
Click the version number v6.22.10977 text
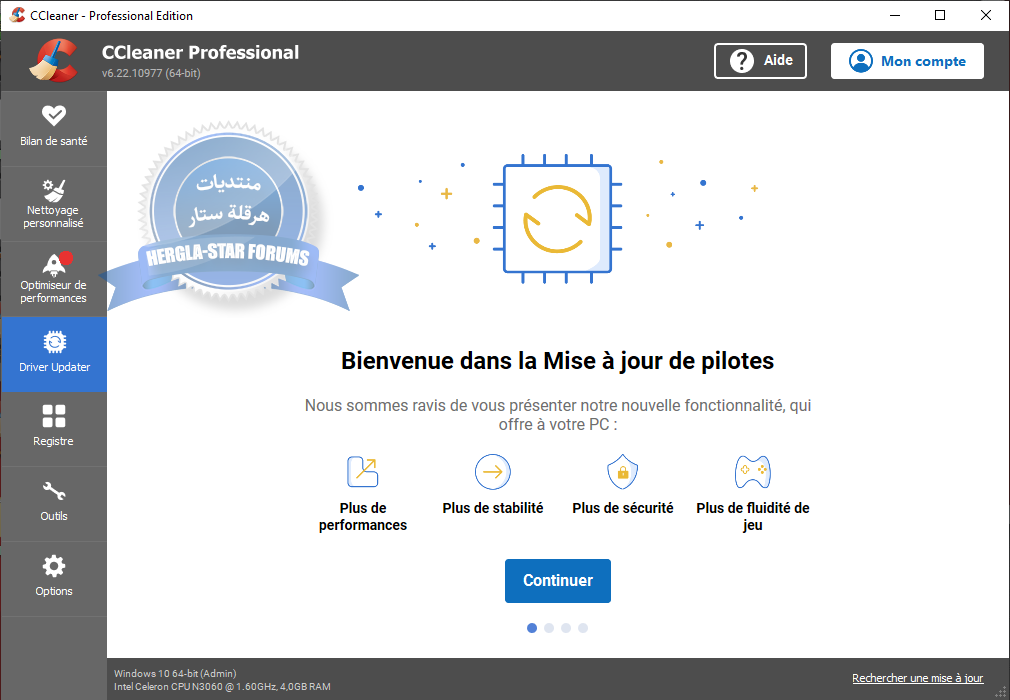coord(151,73)
